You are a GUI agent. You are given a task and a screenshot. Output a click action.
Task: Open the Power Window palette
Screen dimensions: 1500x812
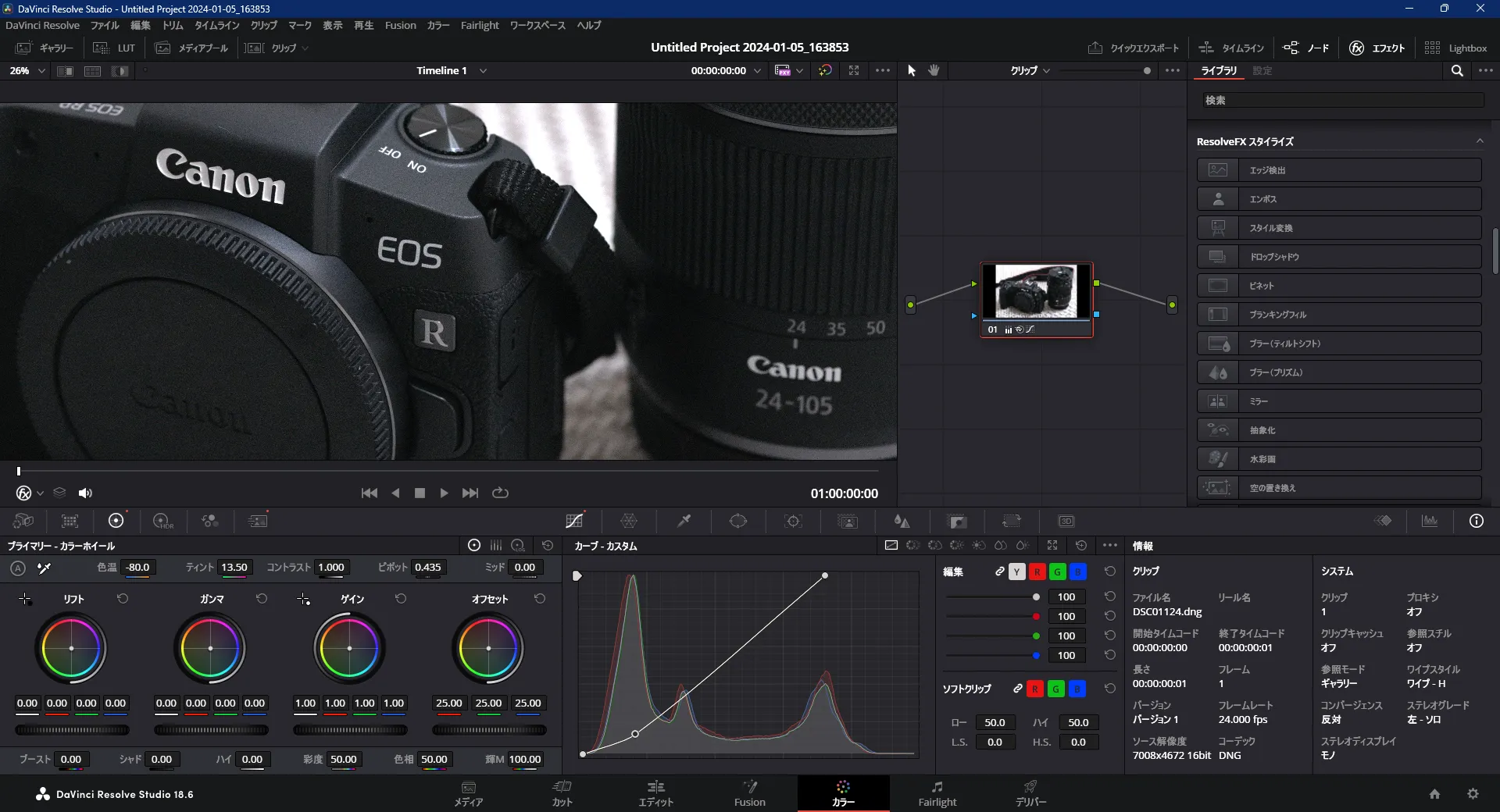coord(738,521)
